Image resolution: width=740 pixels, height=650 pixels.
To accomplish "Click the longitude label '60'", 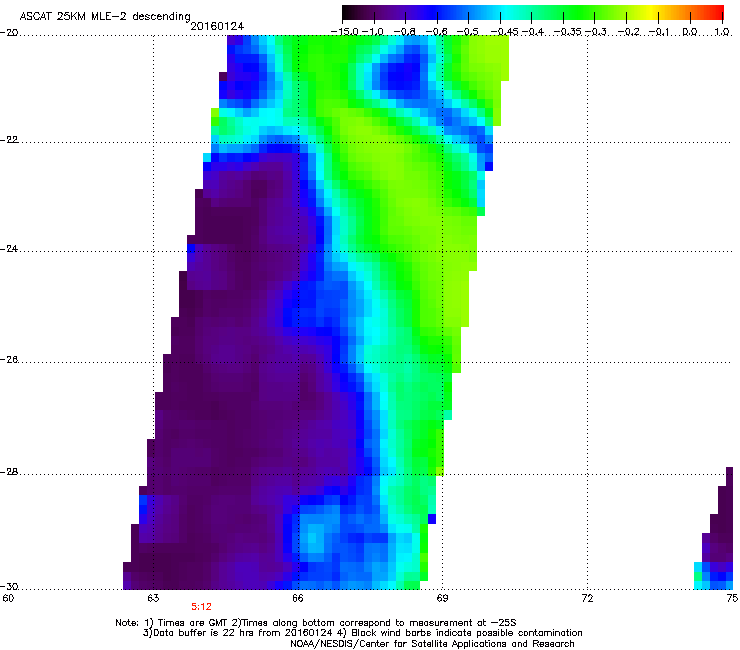I will pyautogui.click(x=8, y=598).
